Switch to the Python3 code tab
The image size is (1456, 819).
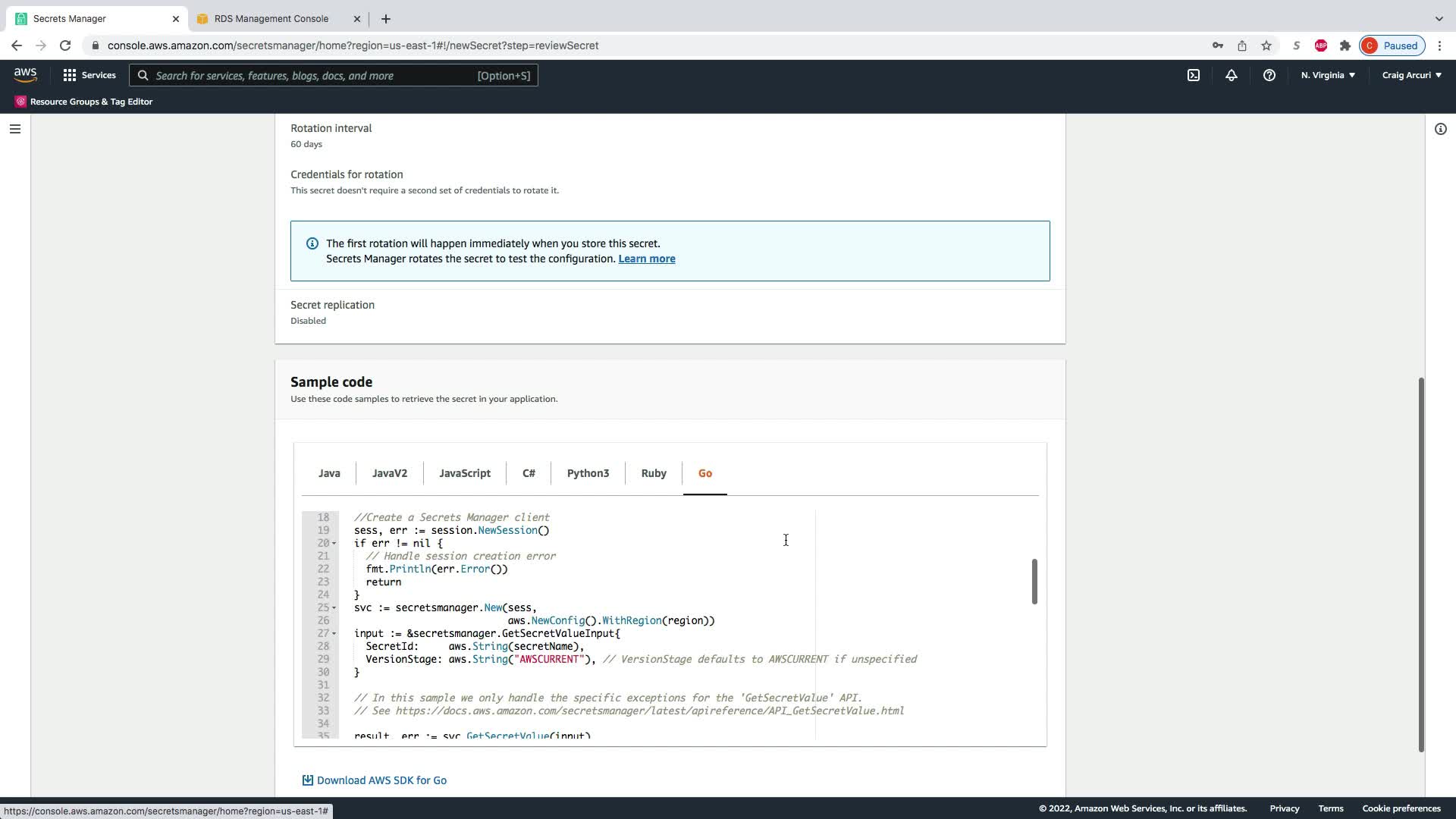588,473
